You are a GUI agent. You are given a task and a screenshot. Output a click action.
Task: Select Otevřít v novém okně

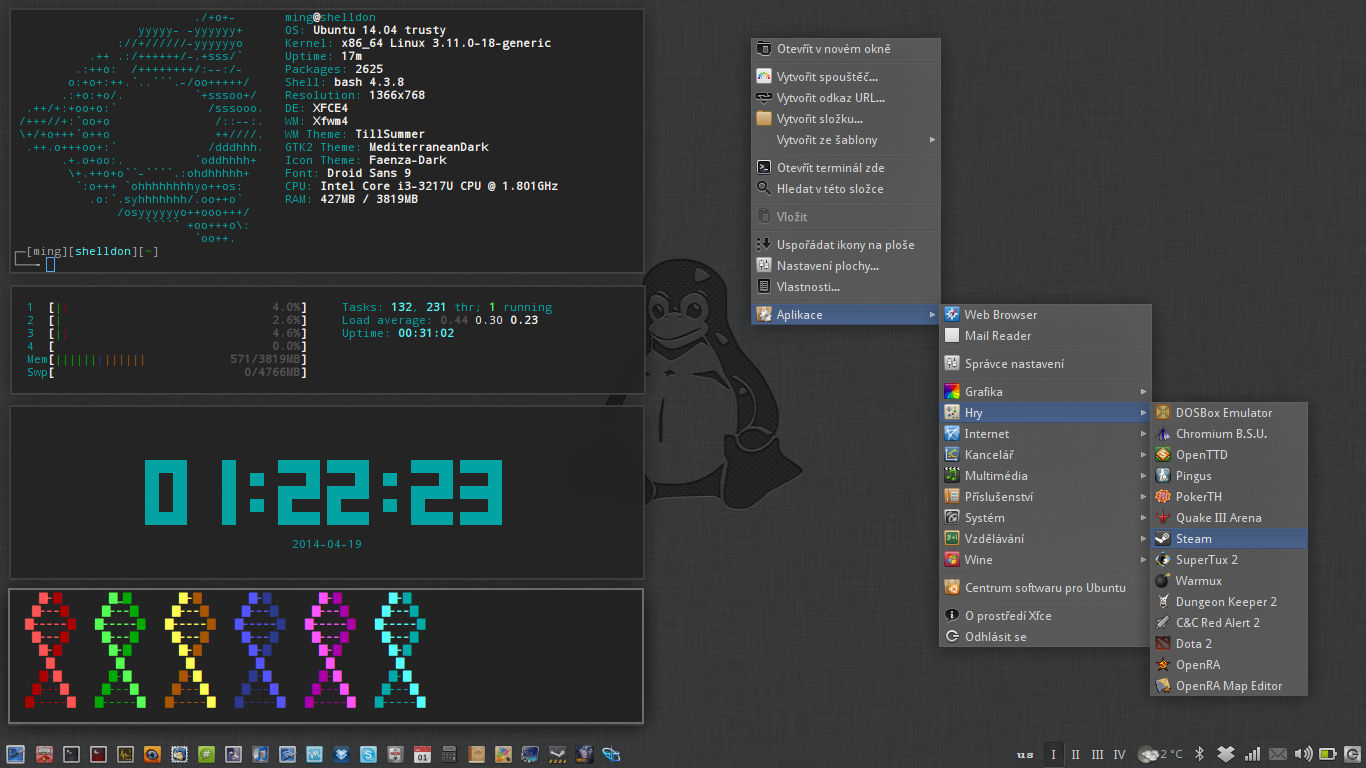[846, 48]
